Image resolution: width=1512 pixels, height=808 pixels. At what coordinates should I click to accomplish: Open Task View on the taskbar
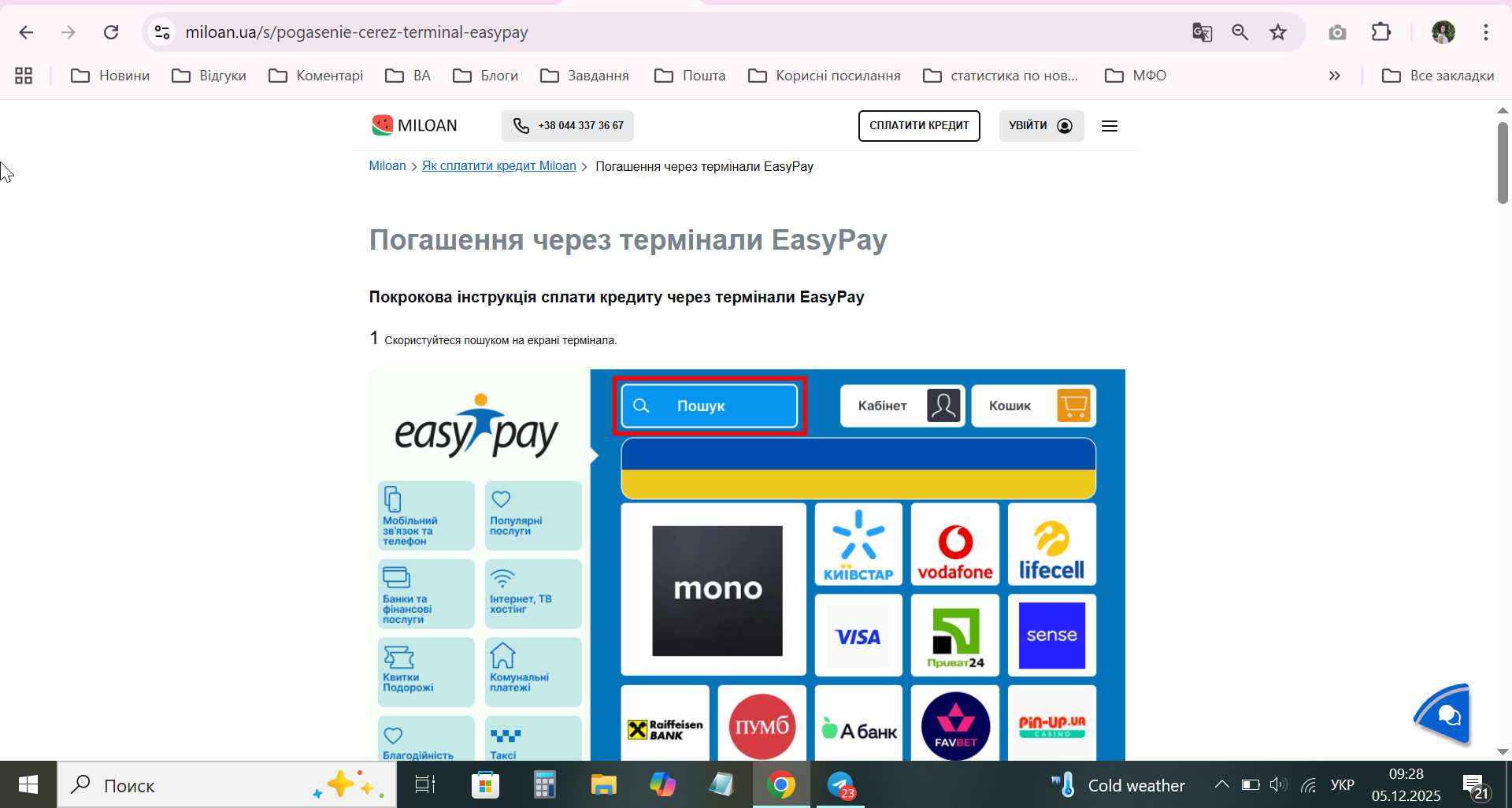pyautogui.click(x=425, y=784)
